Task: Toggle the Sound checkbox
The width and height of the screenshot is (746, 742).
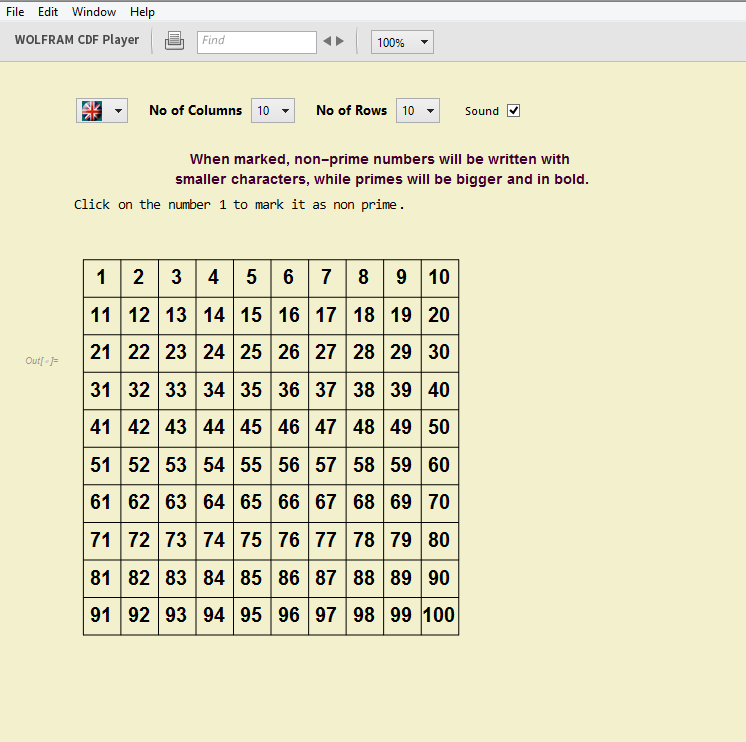Action: pyautogui.click(x=514, y=111)
